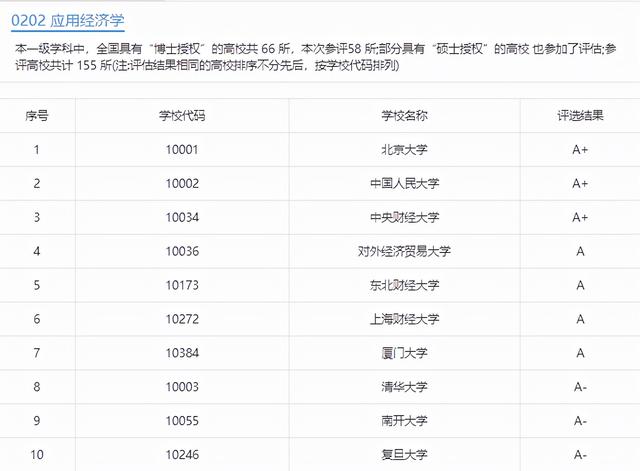Click school name 中国人民大学
Image resolution: width=640 pixels, height=471 pixels.
[x=404, y=184]
